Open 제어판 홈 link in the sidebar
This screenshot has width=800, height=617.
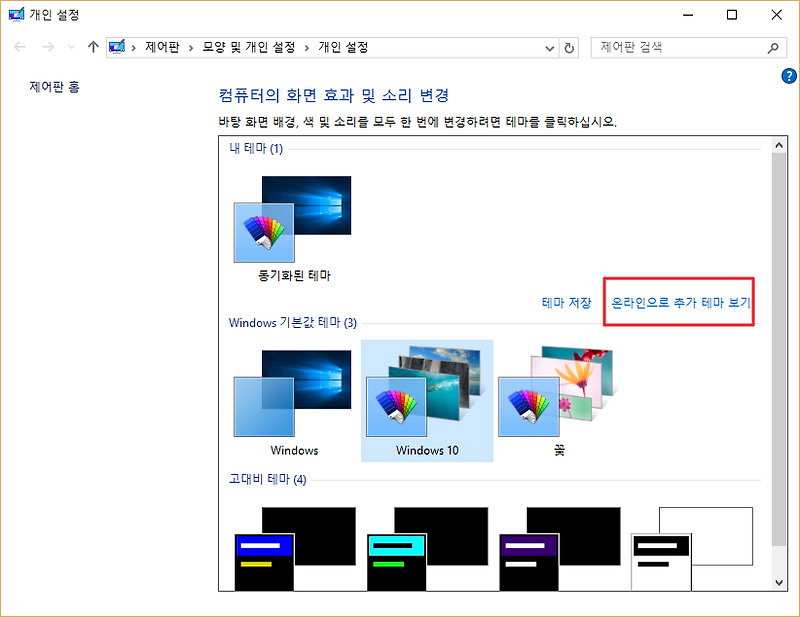coord(55,87)
